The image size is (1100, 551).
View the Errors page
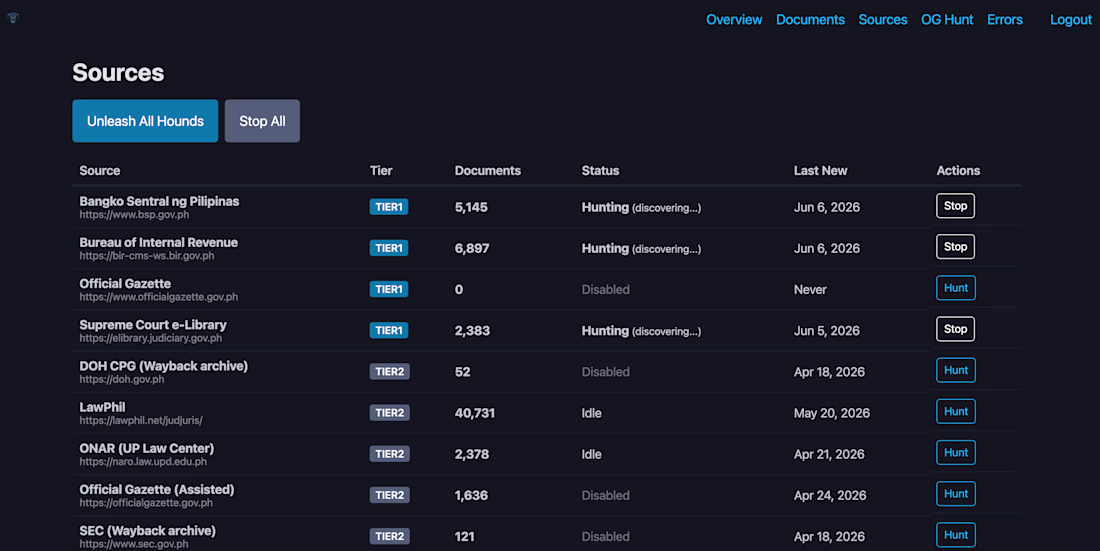(x=1005, y=20)
